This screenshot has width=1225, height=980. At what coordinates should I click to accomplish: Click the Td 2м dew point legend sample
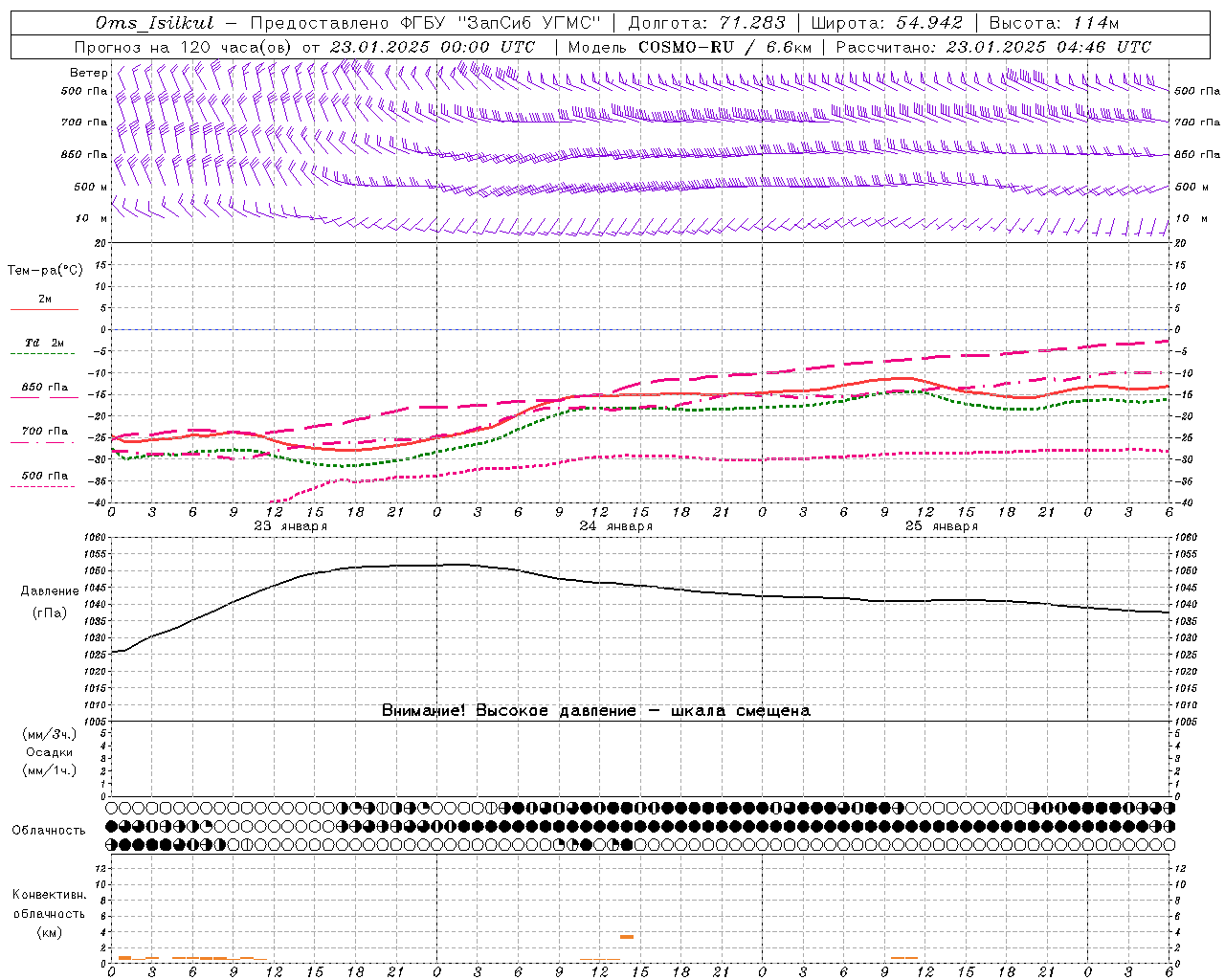44,353
